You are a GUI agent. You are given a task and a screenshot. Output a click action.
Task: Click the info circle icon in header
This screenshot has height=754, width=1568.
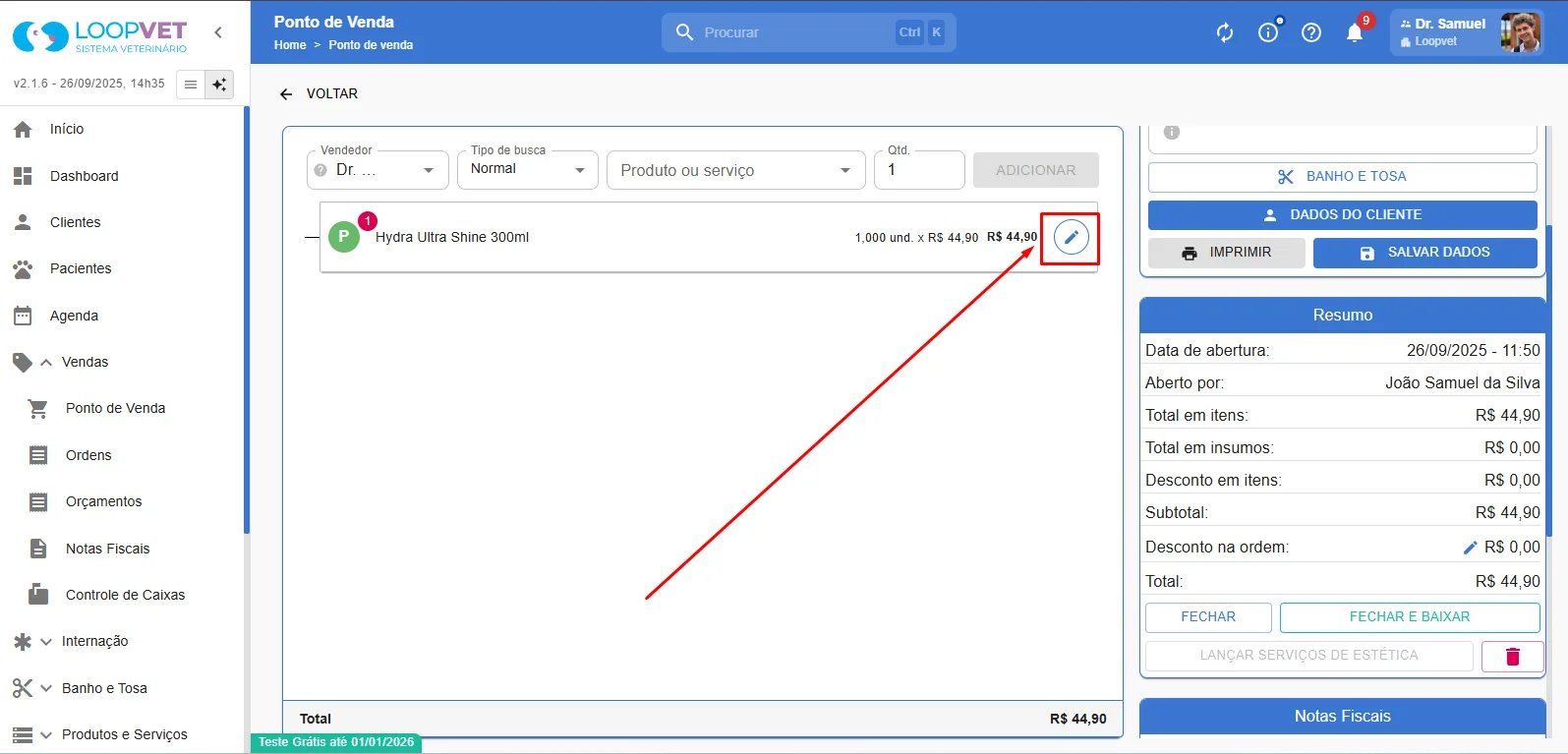1268,32
